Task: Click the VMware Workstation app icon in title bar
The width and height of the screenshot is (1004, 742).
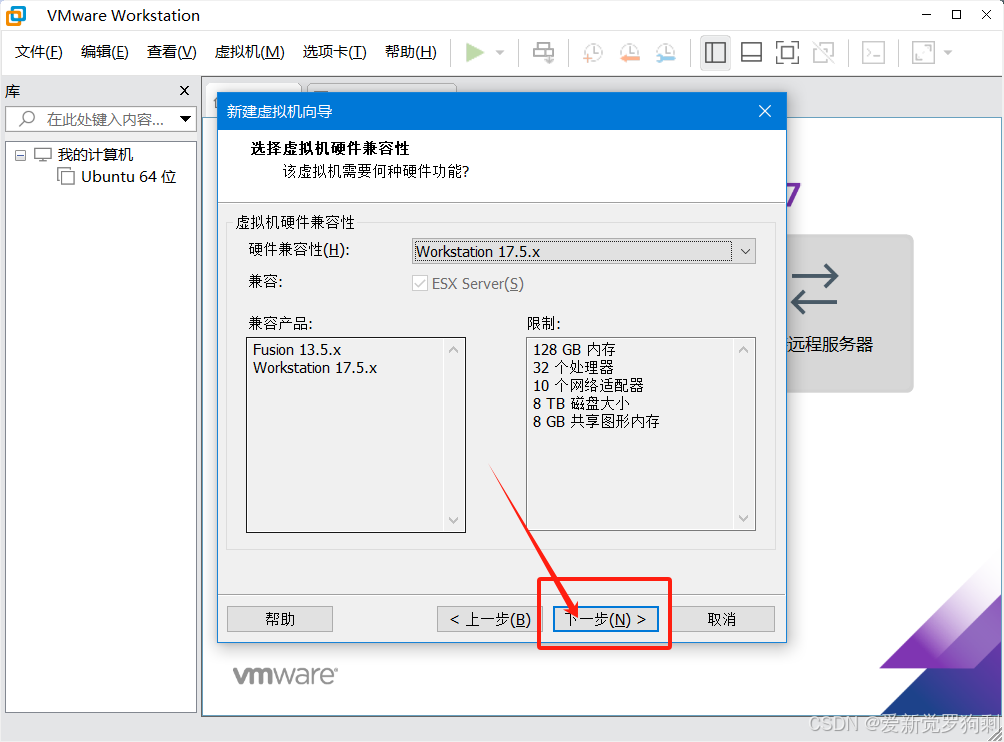Action: click(15, 15)
